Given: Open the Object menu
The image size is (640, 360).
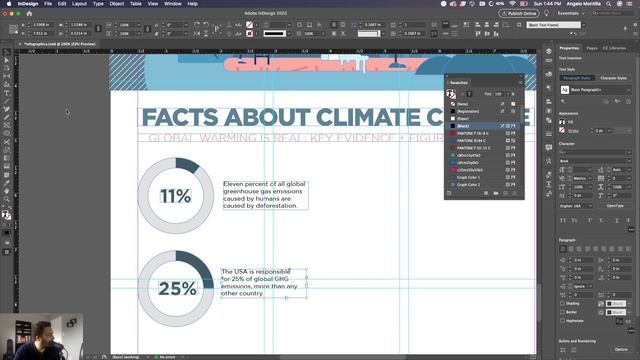Looking at the screenshot, I should (116, 4).
